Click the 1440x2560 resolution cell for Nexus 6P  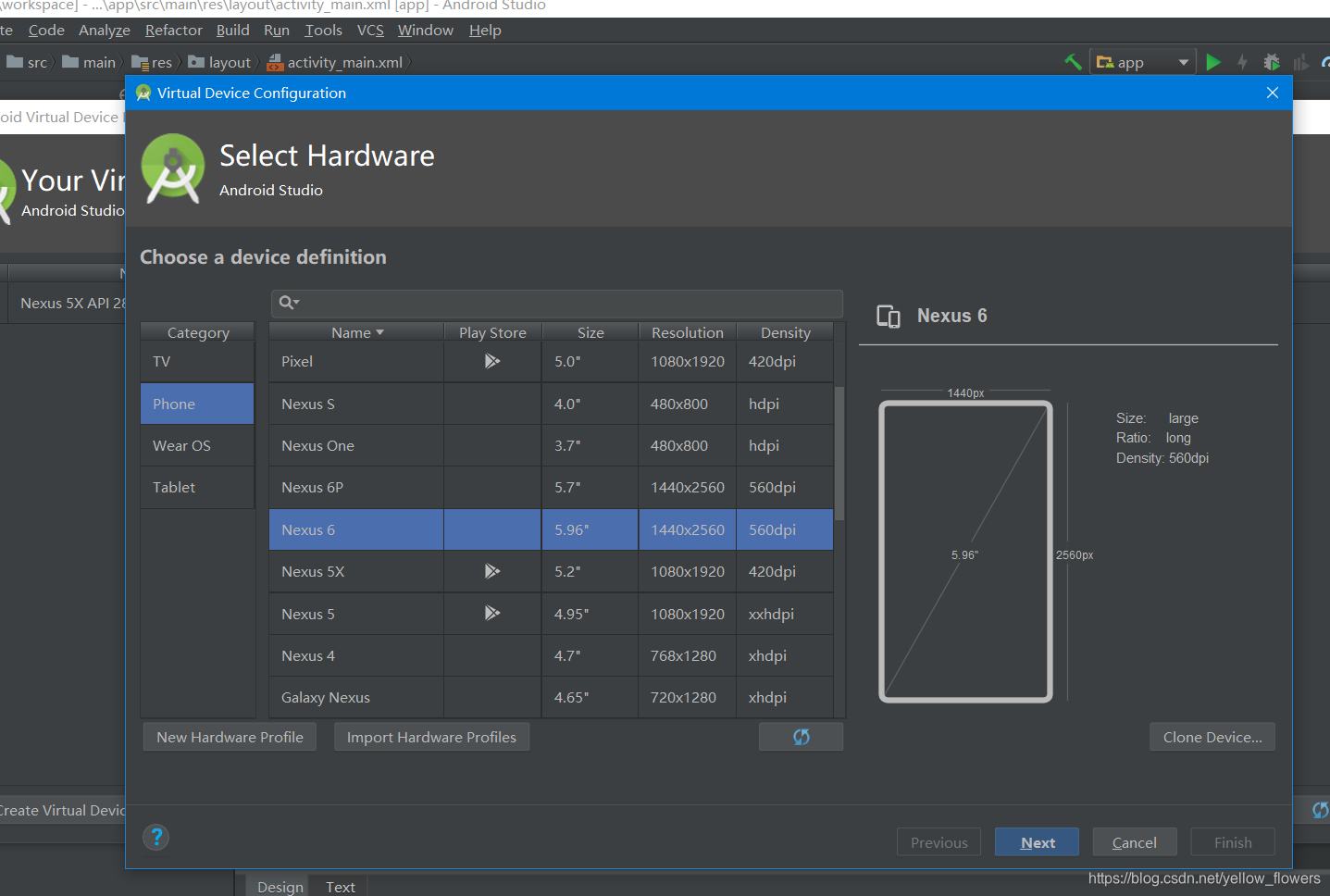(688, 487)
